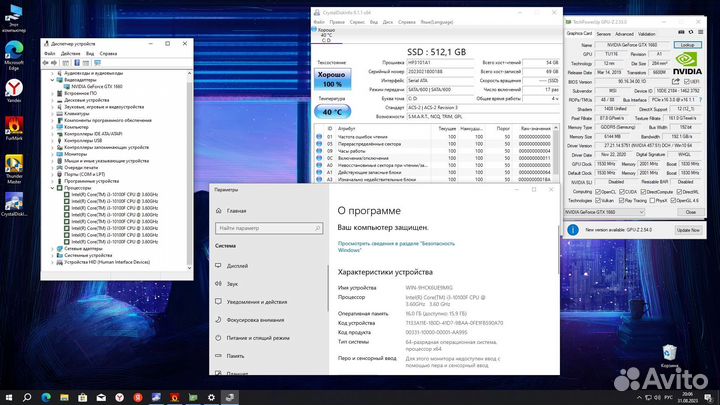Toggle the OpenCL checkbox in GPU-Z
The width and height of the screenshot is (720, 405).
(598, 191)
